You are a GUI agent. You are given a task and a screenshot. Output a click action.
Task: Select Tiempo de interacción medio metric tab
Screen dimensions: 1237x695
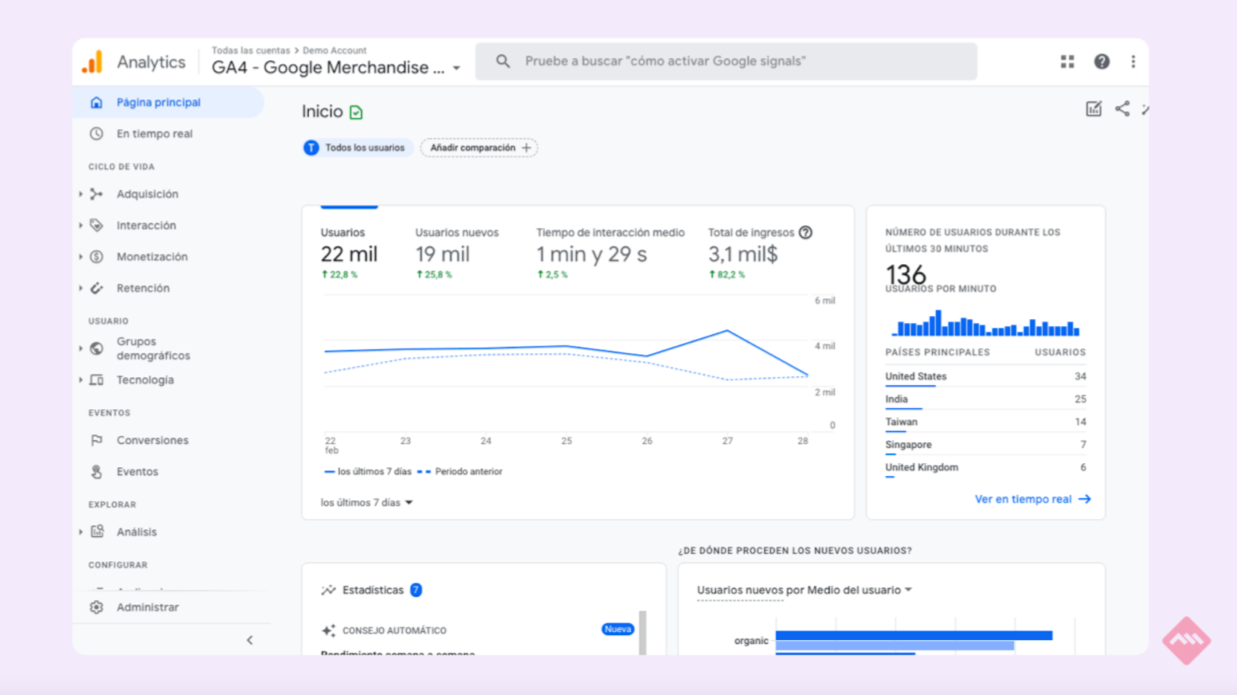pyautogui.click(x=610, y=252)
